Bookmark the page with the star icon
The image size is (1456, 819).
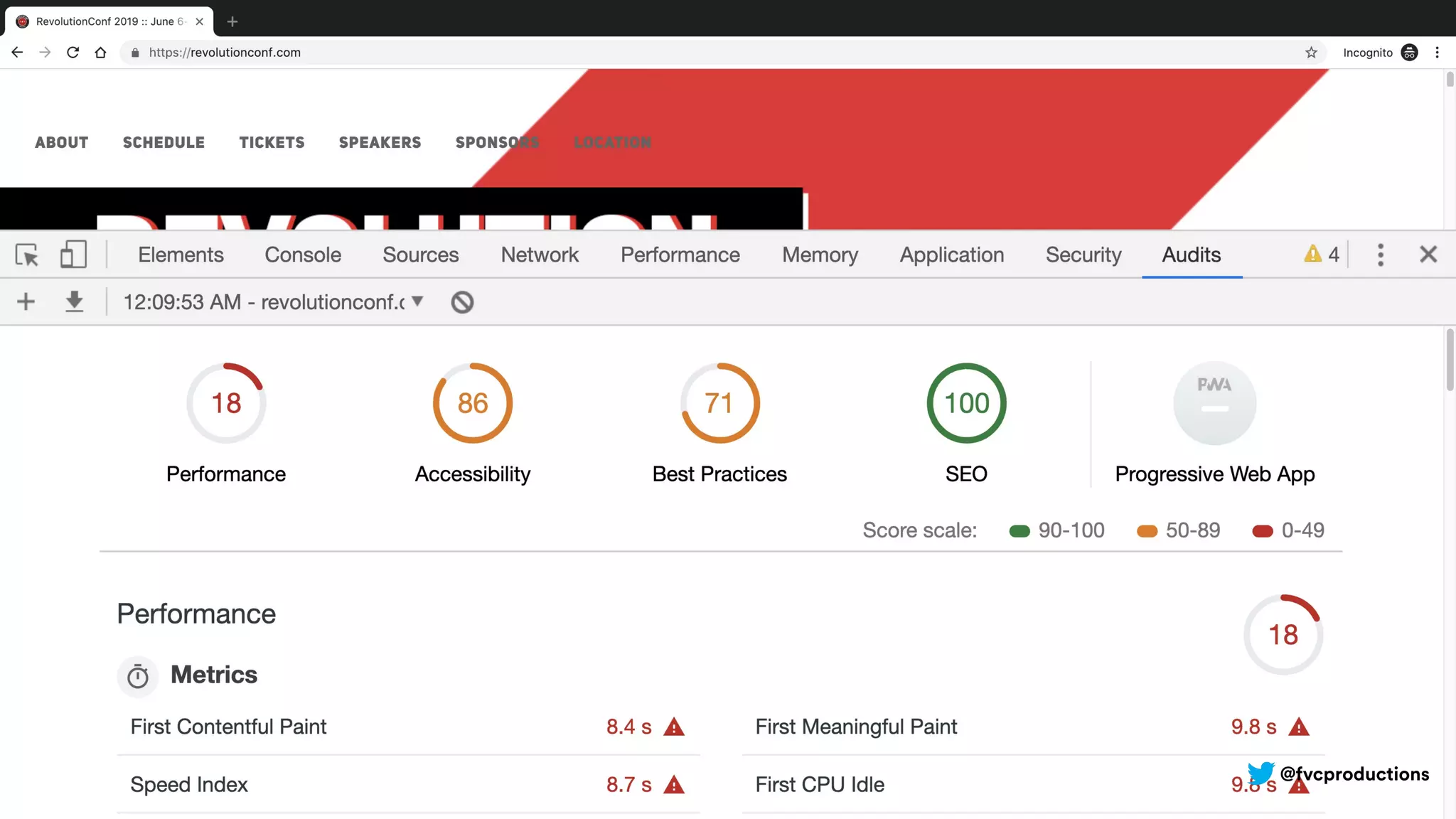pos(1311,53)
